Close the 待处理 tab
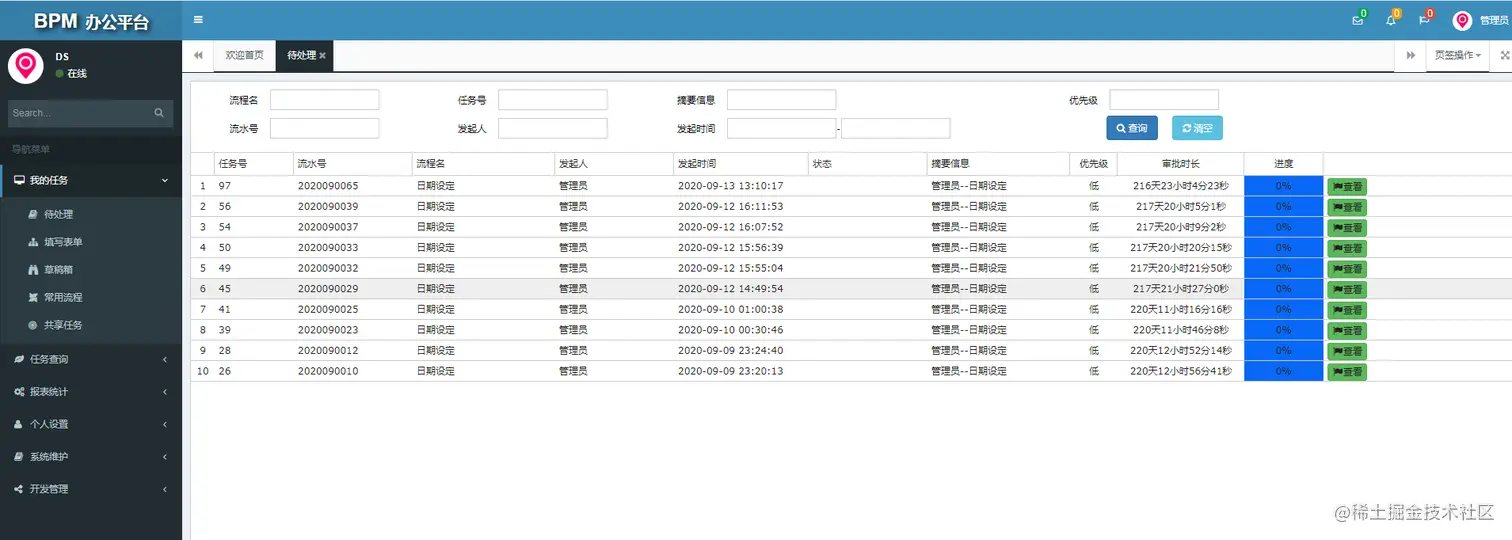This screenshot has width=1512, height=540. (x=322, y=56)
